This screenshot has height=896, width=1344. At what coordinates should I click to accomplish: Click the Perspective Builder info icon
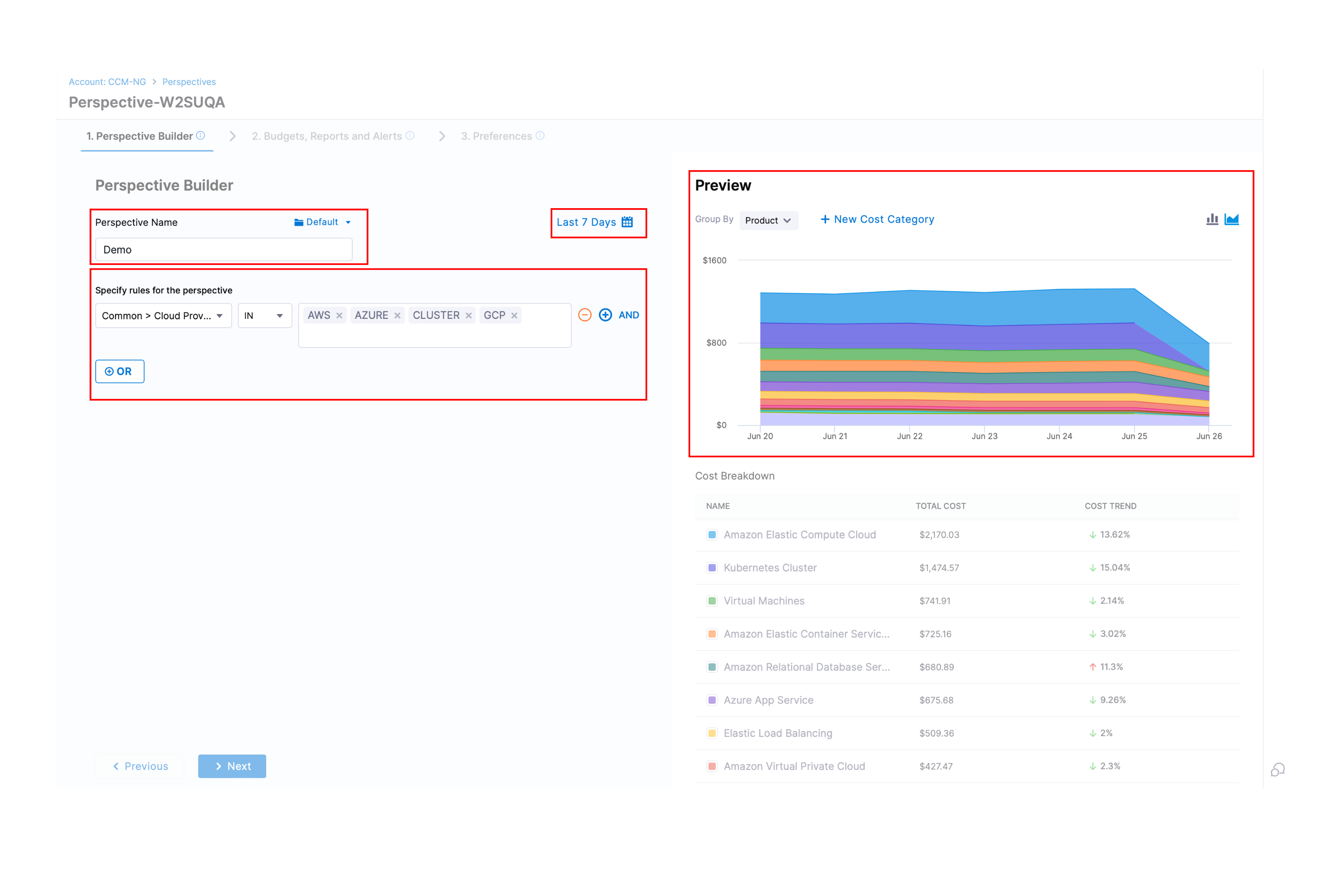(201, 135)
